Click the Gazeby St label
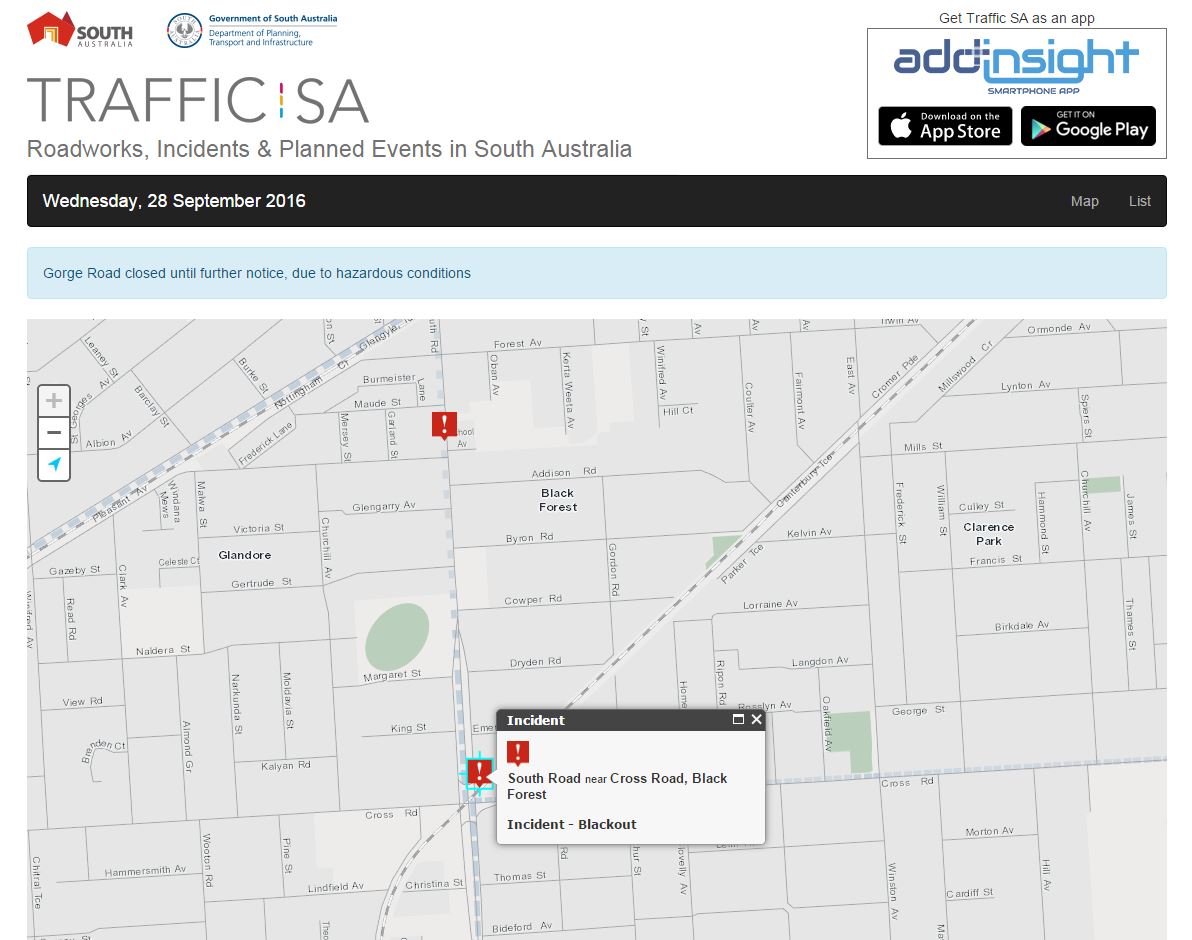The image size is (1192, 940). (74, 570)
